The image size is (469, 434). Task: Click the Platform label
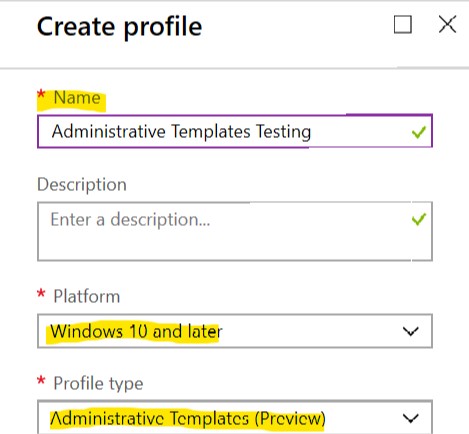pyautogui.click(x=87, y=296)
